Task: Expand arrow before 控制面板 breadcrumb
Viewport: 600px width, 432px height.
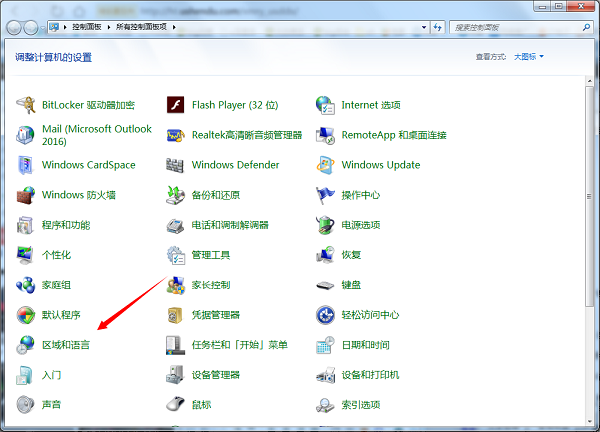Action: click(x=65, y=27)
